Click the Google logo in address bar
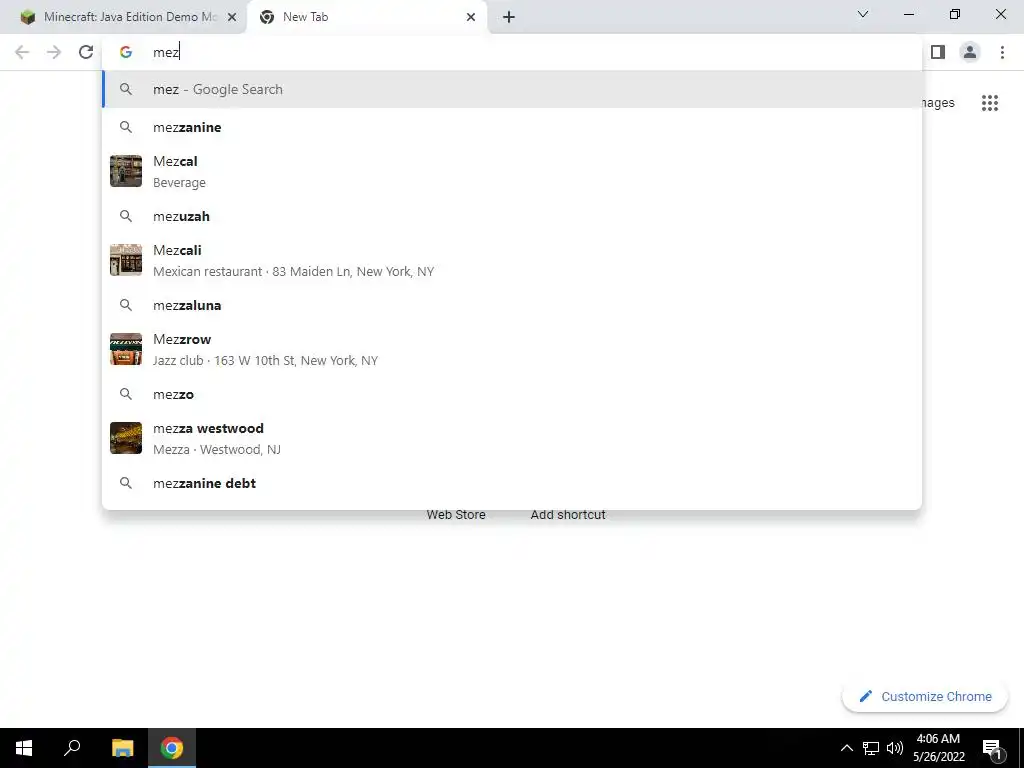The width and height of the screenshot is (1024, 768). coord(126,52)
